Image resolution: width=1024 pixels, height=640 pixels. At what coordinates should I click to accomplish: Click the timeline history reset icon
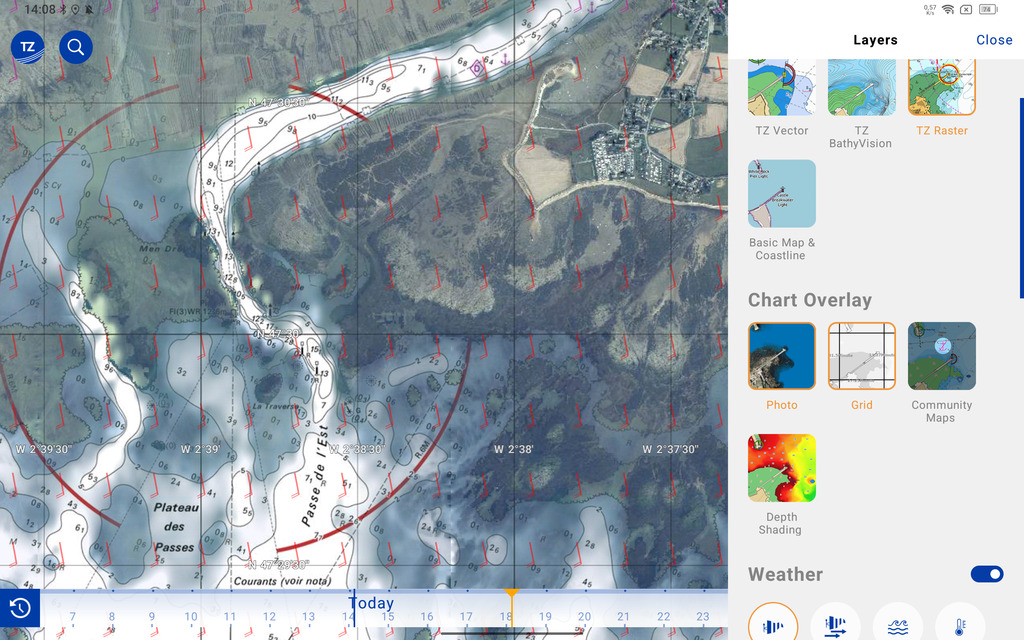tap(19, 608)
